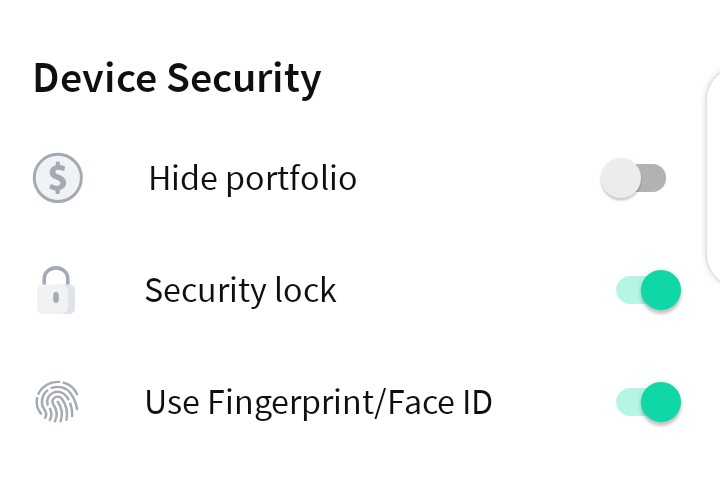Tap the green knob of Fingerprint/Face ID switch
Viewport: 720px width, 503px height.
(x=661, y=402)
